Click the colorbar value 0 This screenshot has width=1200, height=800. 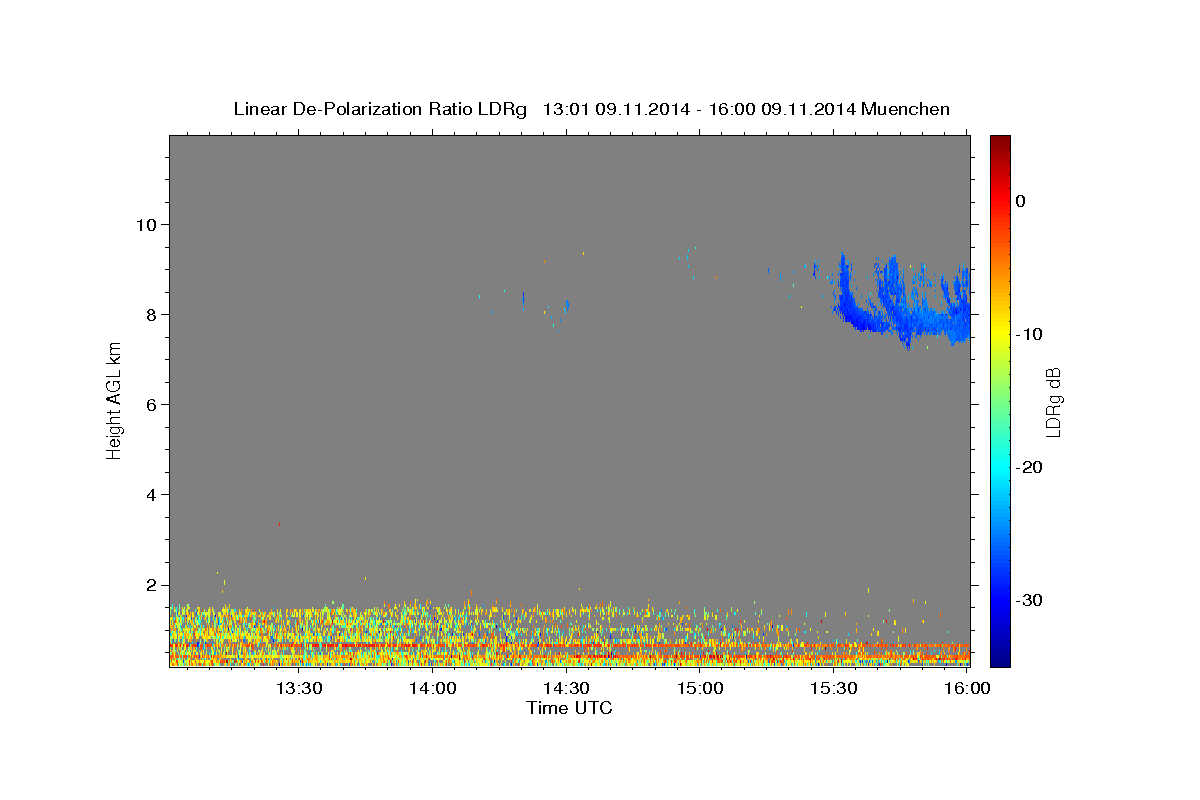click(1020, 201)
